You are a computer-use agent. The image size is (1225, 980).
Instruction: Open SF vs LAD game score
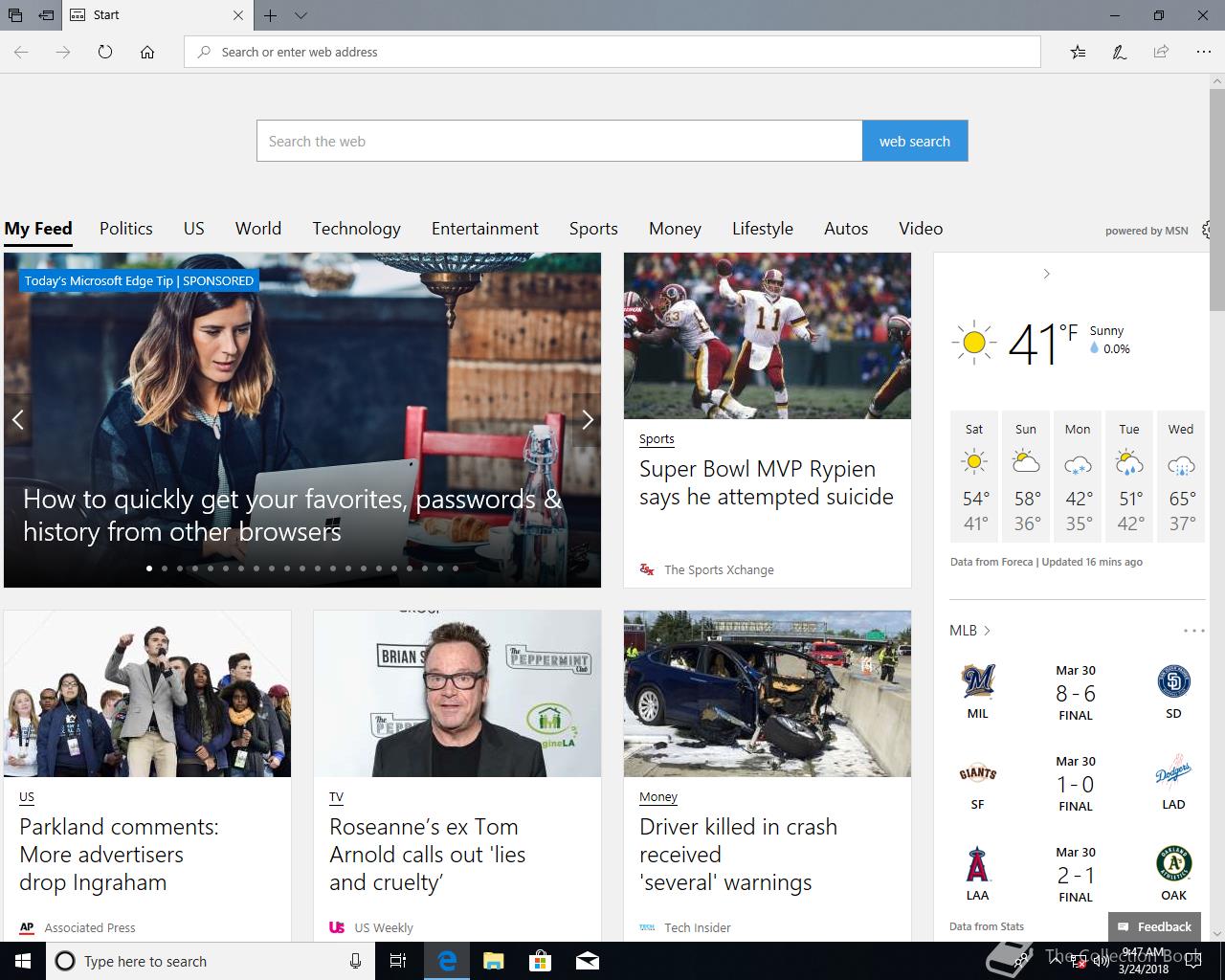click(x=1076, y=784)
